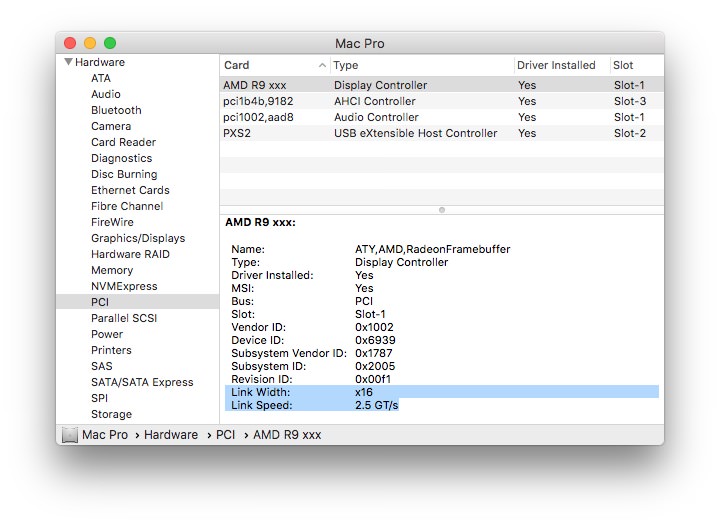720x525 pixels.
Task: Select Parallel SCSI in the sidebar
Action: coord(124,318)
